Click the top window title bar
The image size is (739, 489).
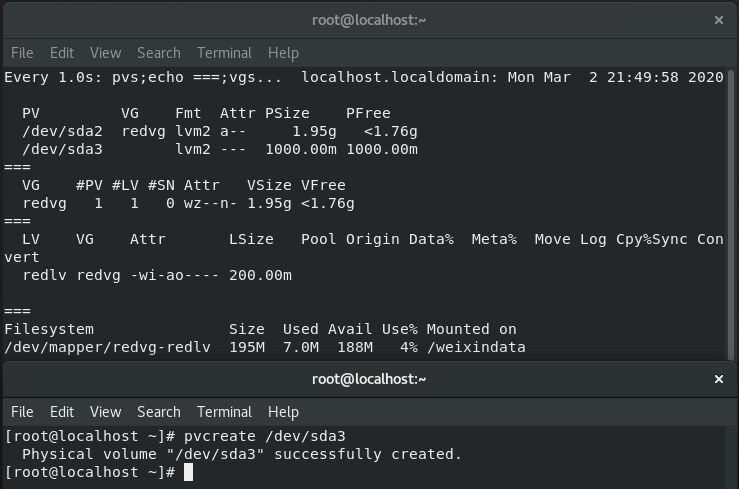pyautogui.click(x=369, y=20)
